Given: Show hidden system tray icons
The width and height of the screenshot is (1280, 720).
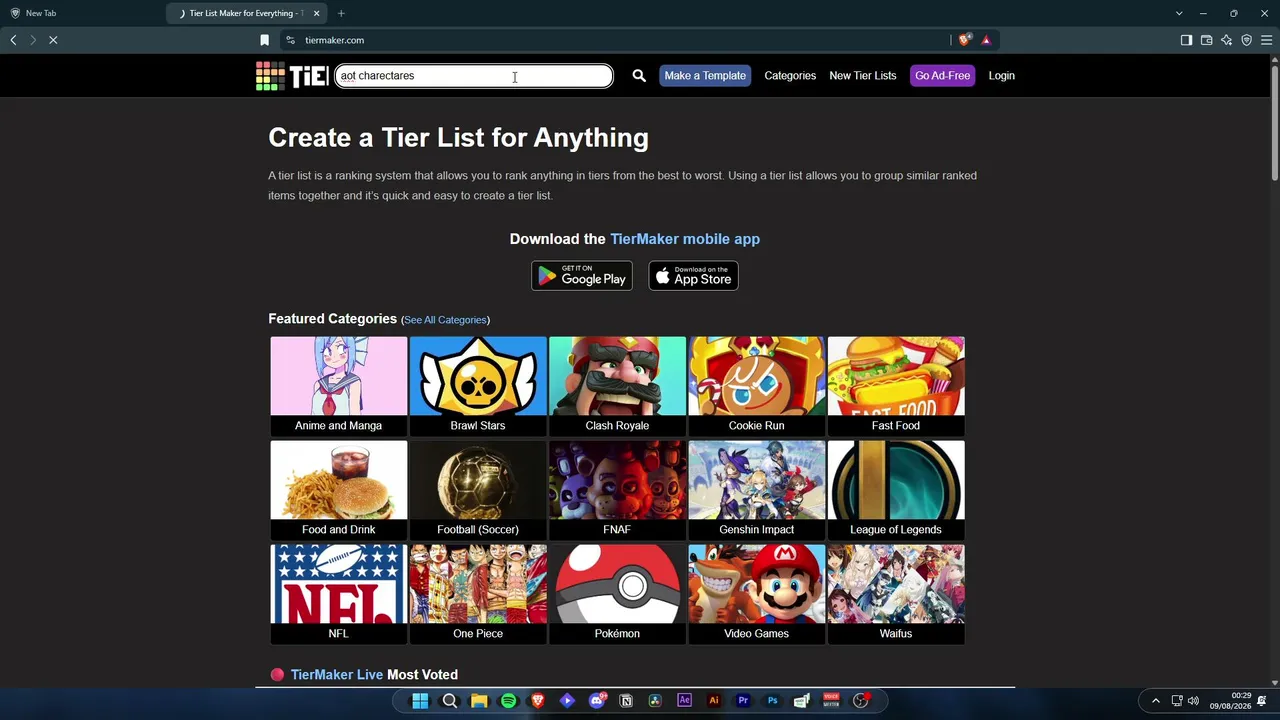Looking at the screenshot, I should coord(1156,701).
